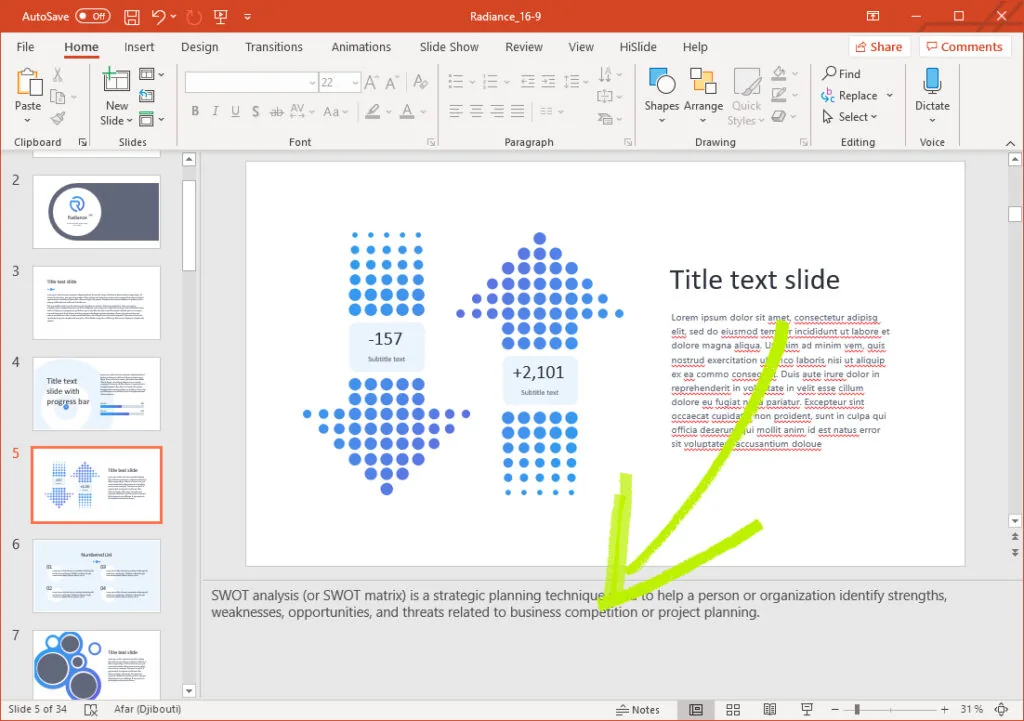Toggle Strikethrough formatting
The width and height of the screenshot is (1024, 721).
(x=277, y=112)
